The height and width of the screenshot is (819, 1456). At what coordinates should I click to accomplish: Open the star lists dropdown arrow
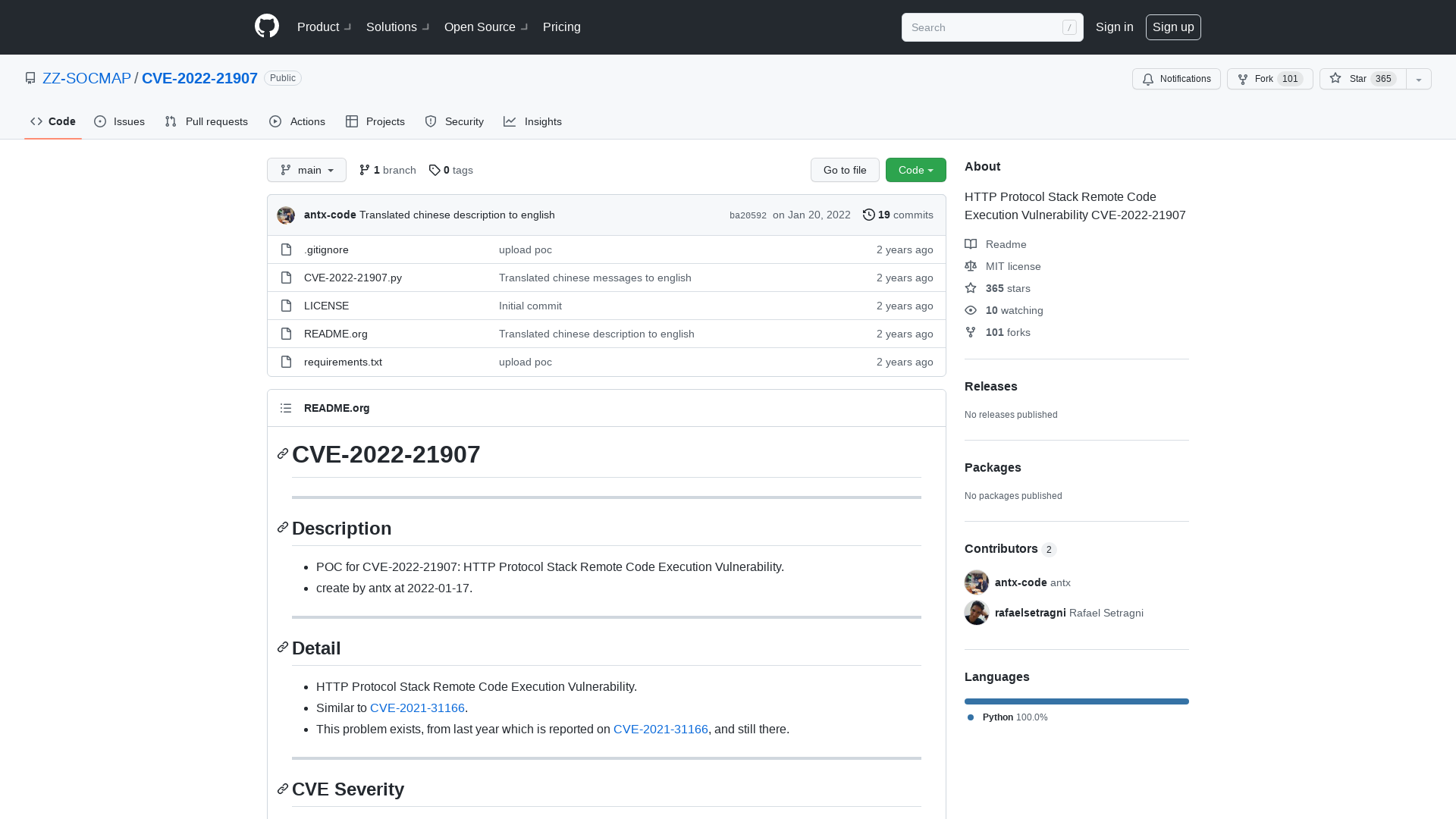click(1419, 79)
